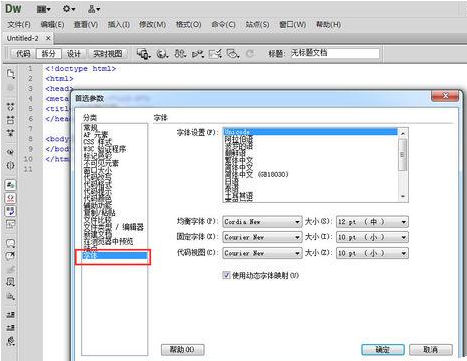Click the remove comment icon
Image resolution: width=467 pixels, height=361 pixels.
tap(10, 256)
